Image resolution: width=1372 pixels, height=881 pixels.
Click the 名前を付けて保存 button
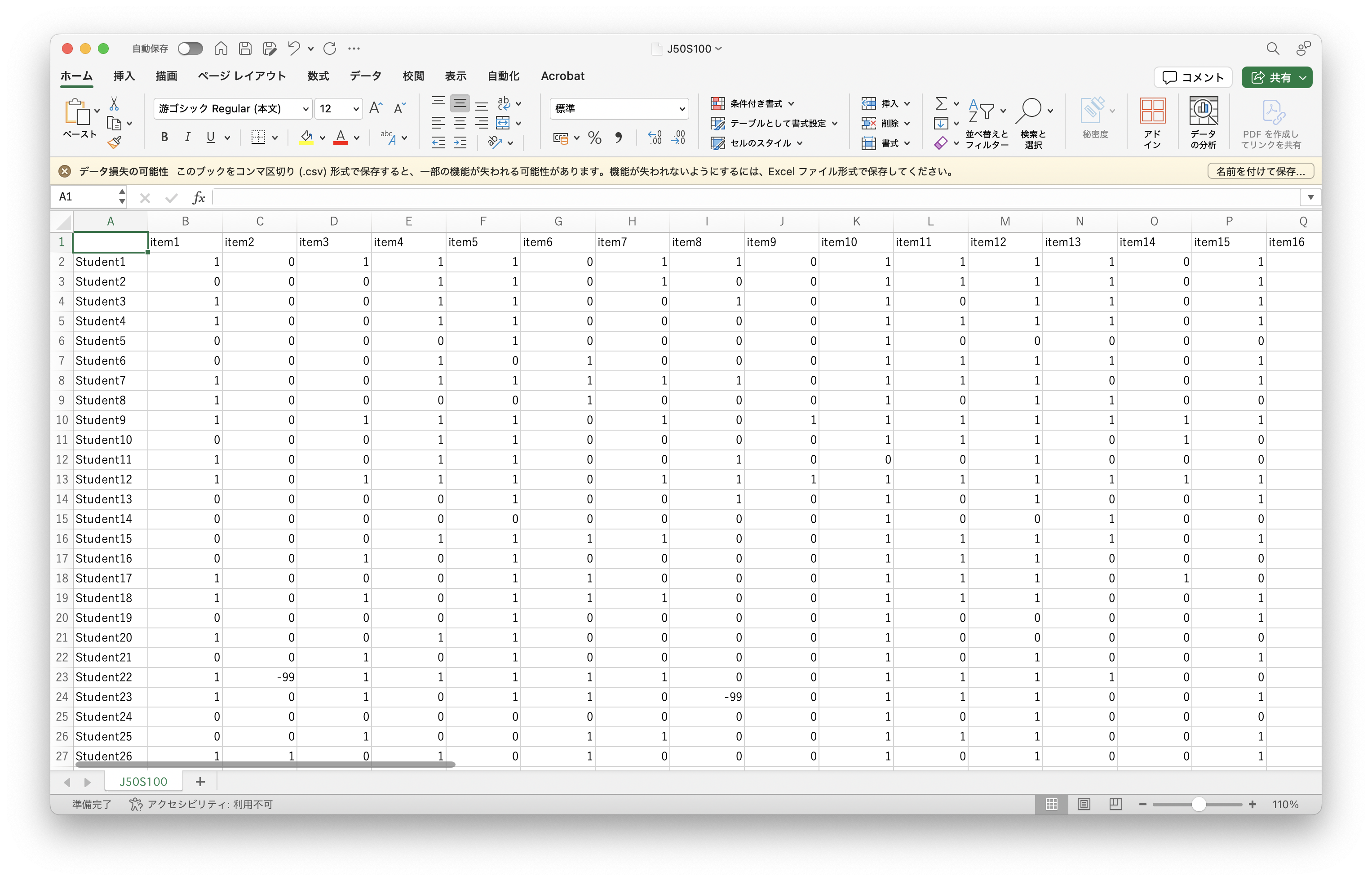(1260, 171)
